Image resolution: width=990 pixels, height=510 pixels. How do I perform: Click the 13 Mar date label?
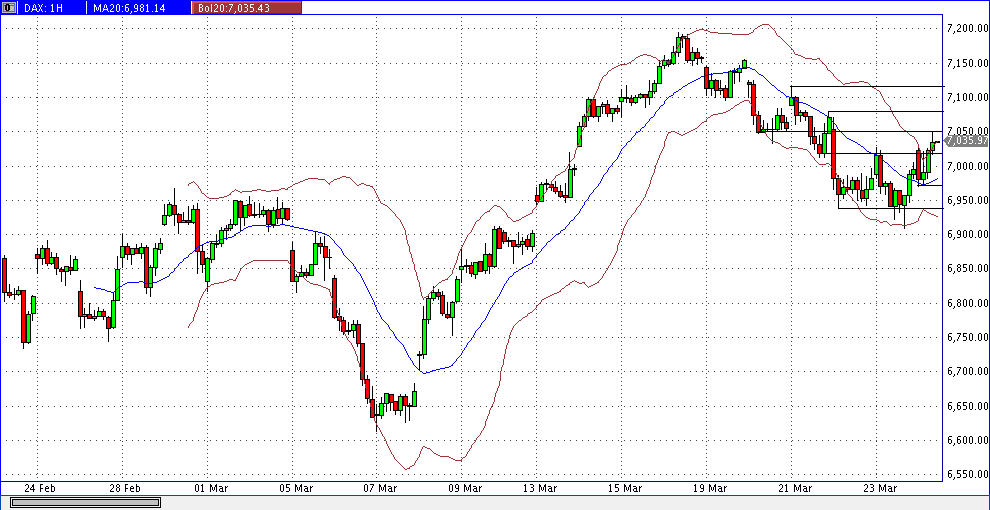540,488
